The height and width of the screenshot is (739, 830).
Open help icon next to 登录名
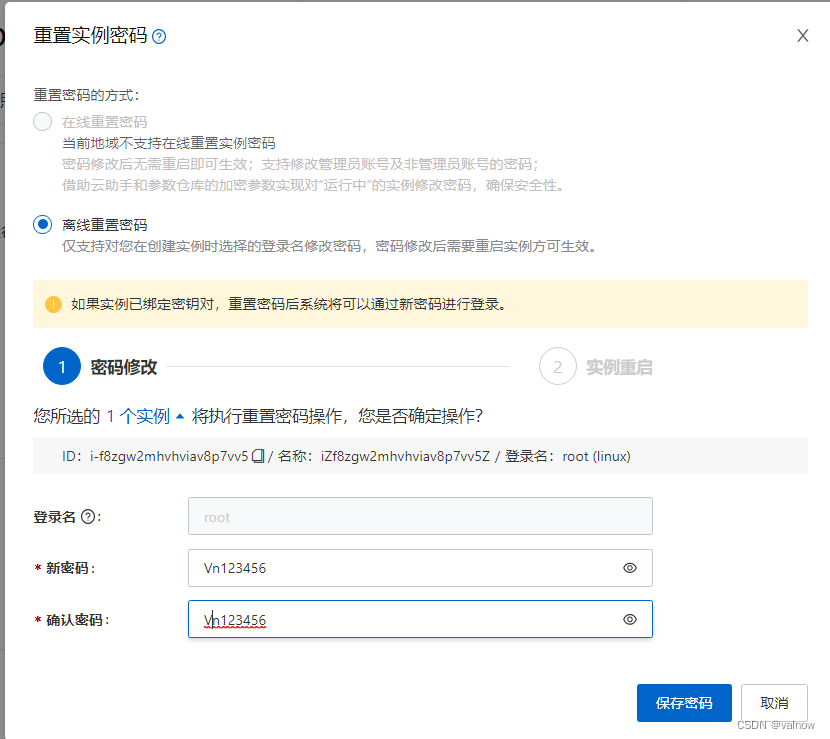pos(88,517)
